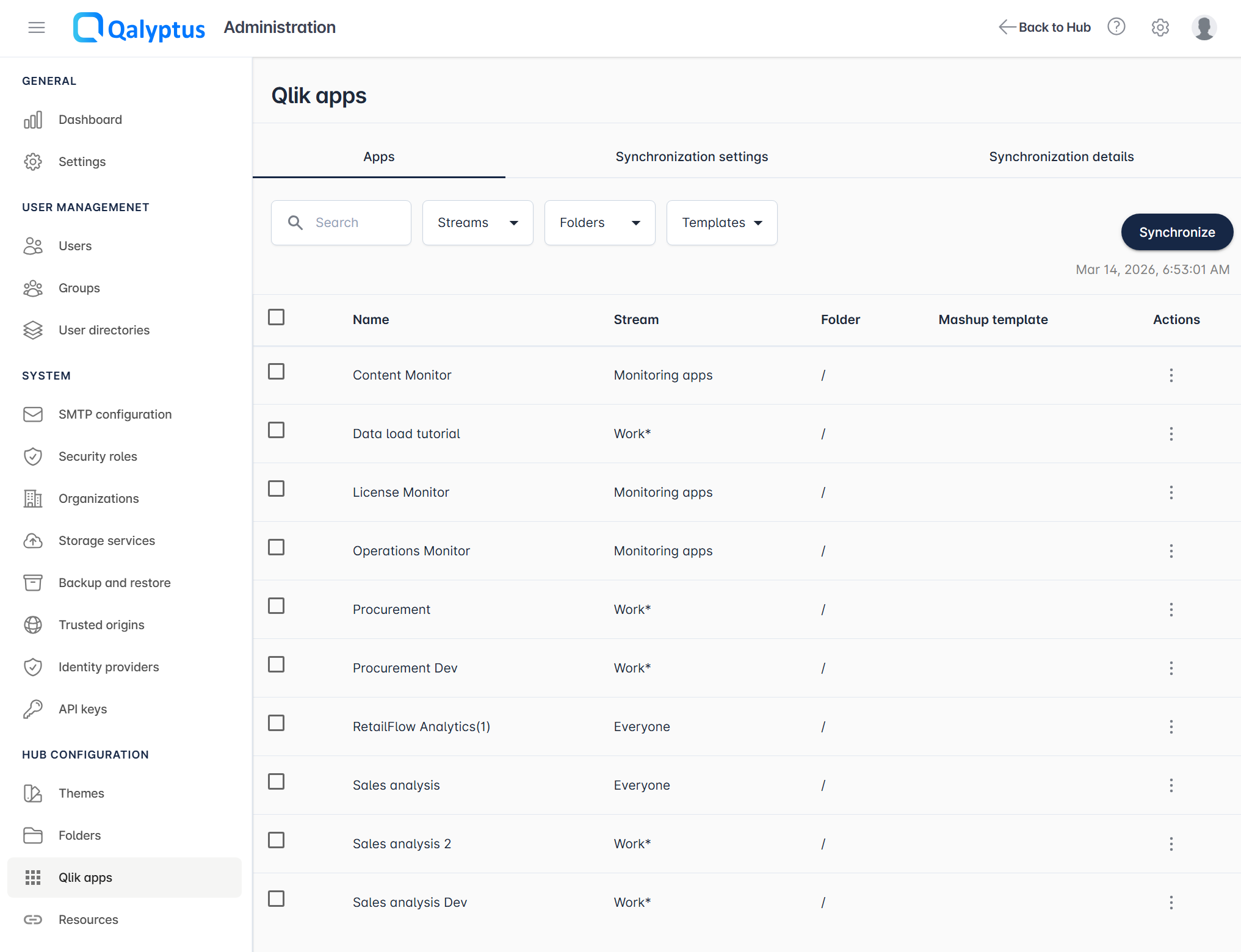This screenshot has height=952, width=1241.
Task: Switch to Synchronization details tab
Action: (x=1061, y=157)
